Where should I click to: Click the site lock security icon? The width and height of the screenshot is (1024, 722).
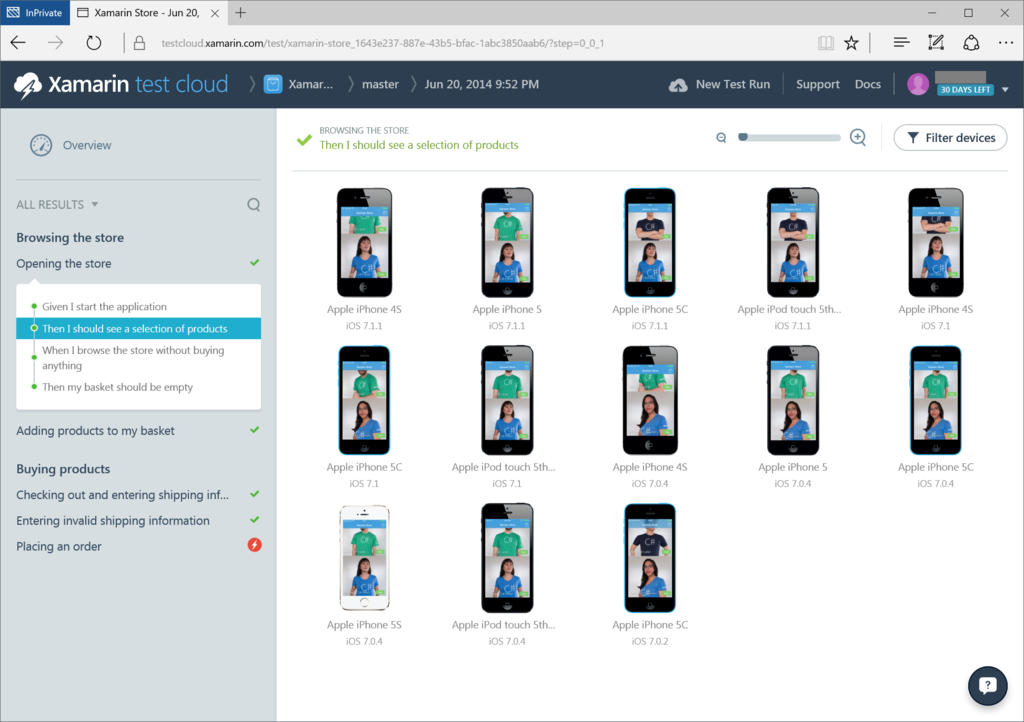point(139,43)
